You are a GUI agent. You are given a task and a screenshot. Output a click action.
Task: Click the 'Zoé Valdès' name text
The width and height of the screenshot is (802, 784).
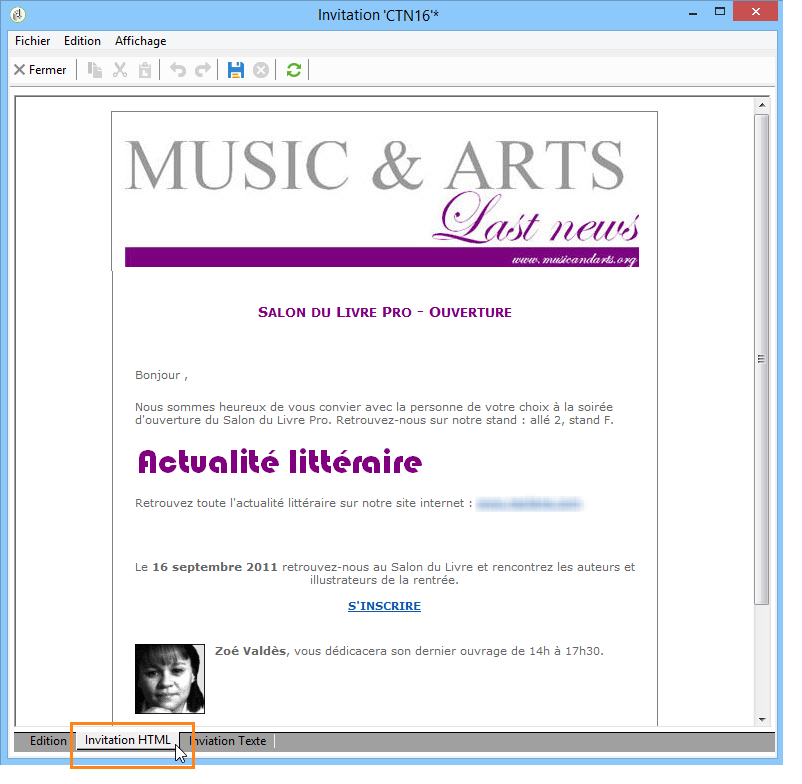[x=251, y=651]
